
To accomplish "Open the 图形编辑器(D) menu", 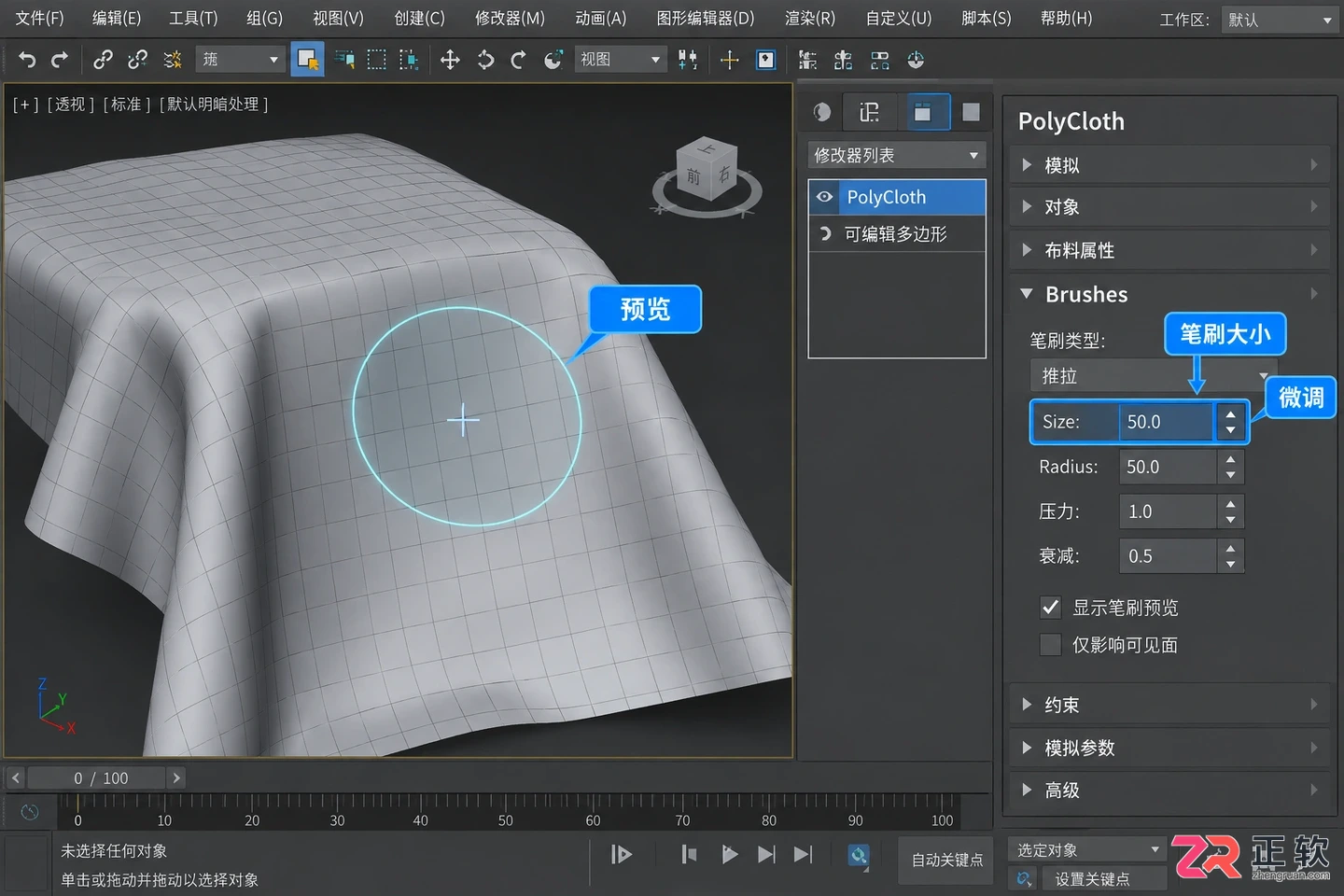I will 706,19.
